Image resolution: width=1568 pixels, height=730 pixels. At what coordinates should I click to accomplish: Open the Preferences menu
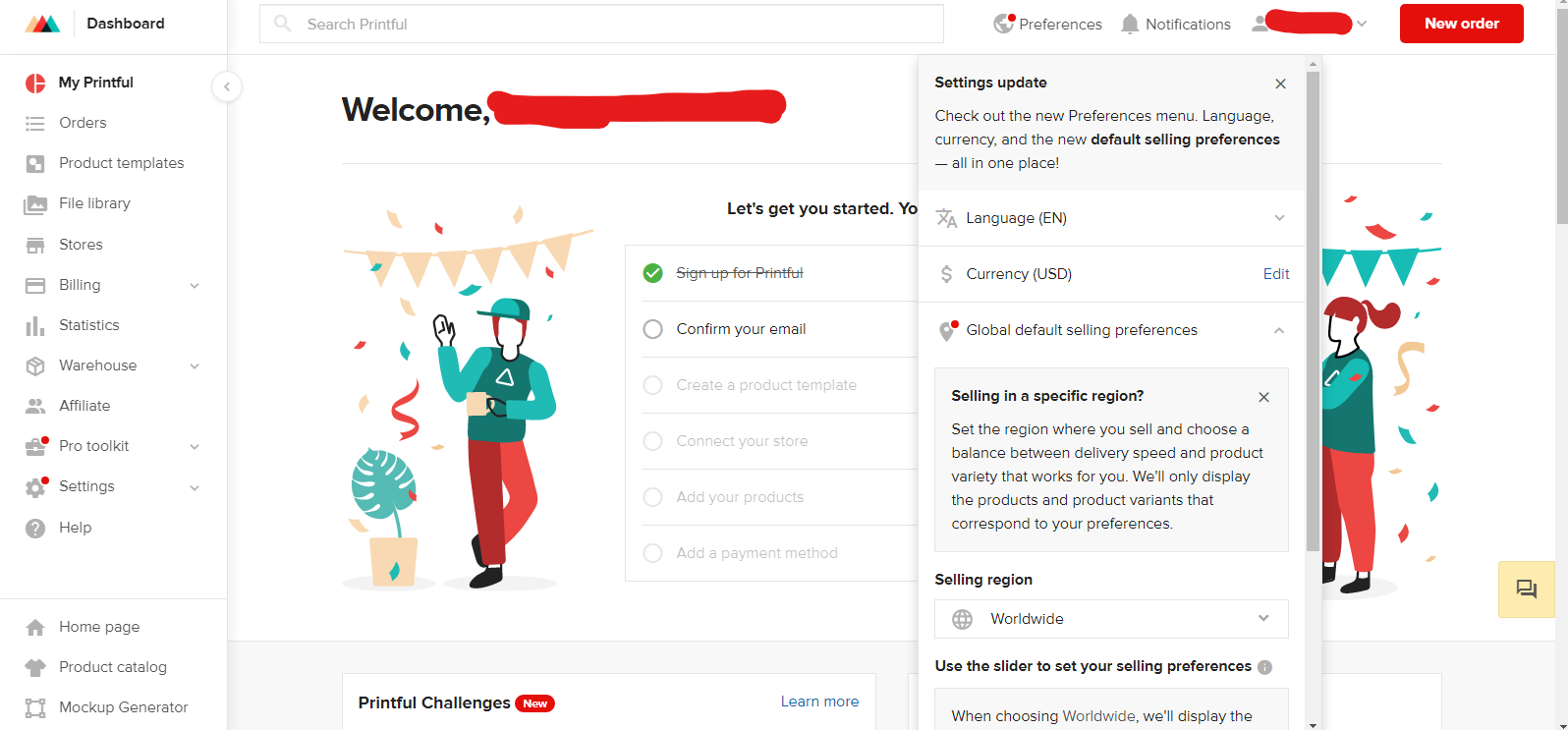pyautogui.click(x=1047, y=24)
